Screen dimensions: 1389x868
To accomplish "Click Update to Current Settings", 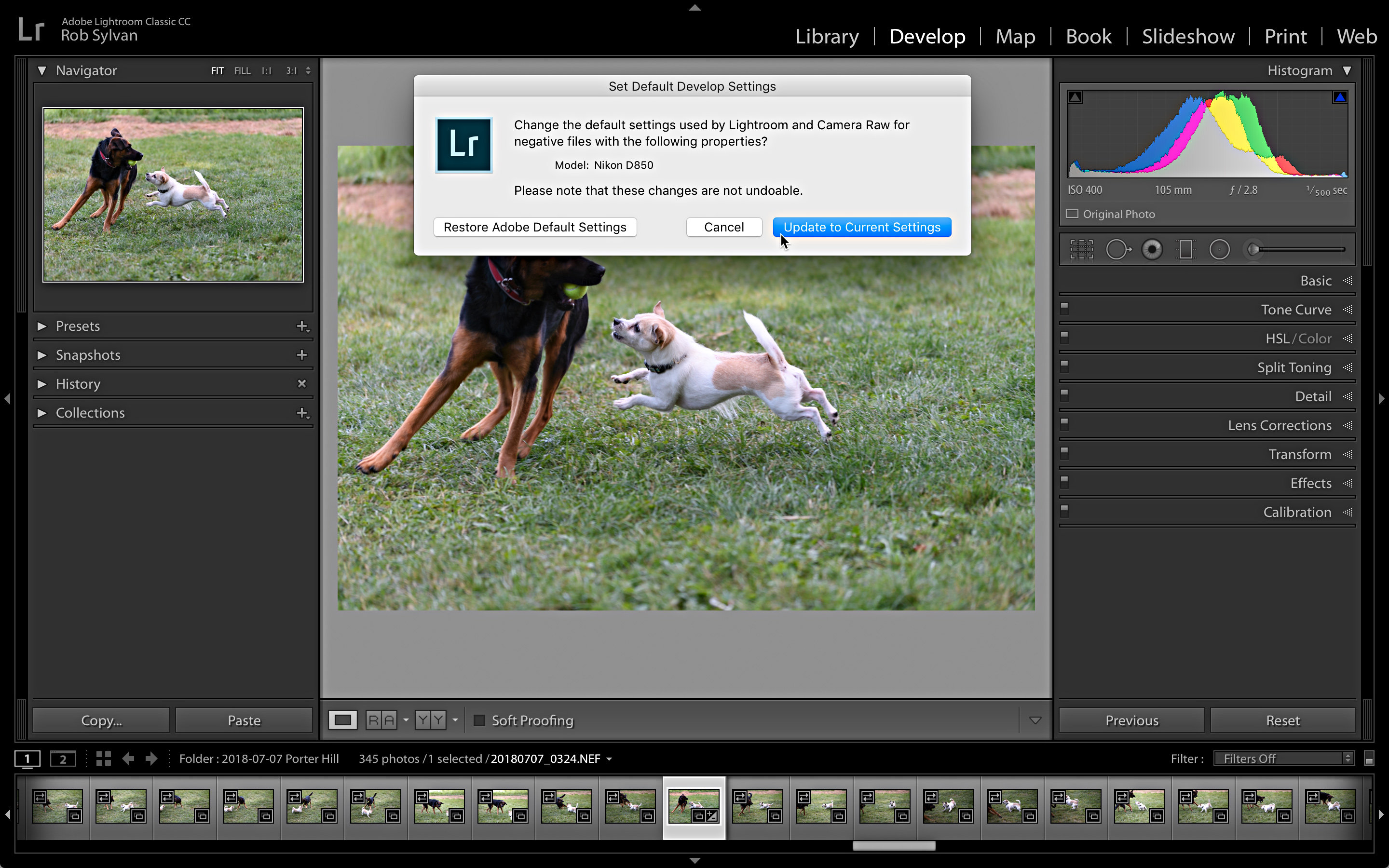I will click(861, 227).
